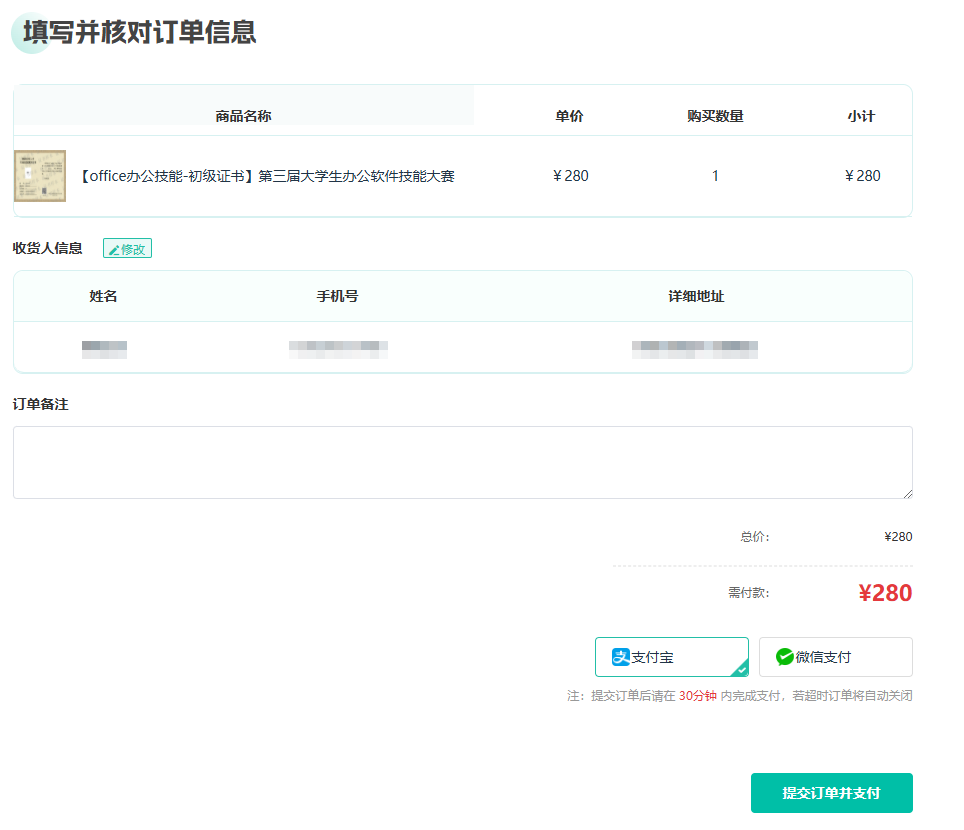Click the 商品名称 column header
Screen dimensions: 964x830
click(x=243, y=116)
